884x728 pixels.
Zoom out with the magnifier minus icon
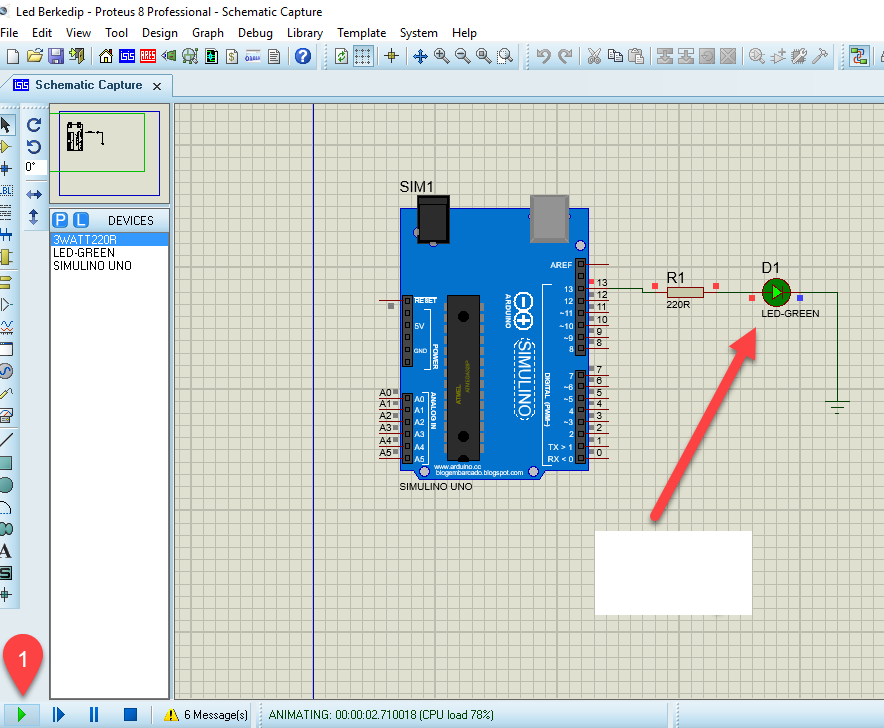click(462, 56)
